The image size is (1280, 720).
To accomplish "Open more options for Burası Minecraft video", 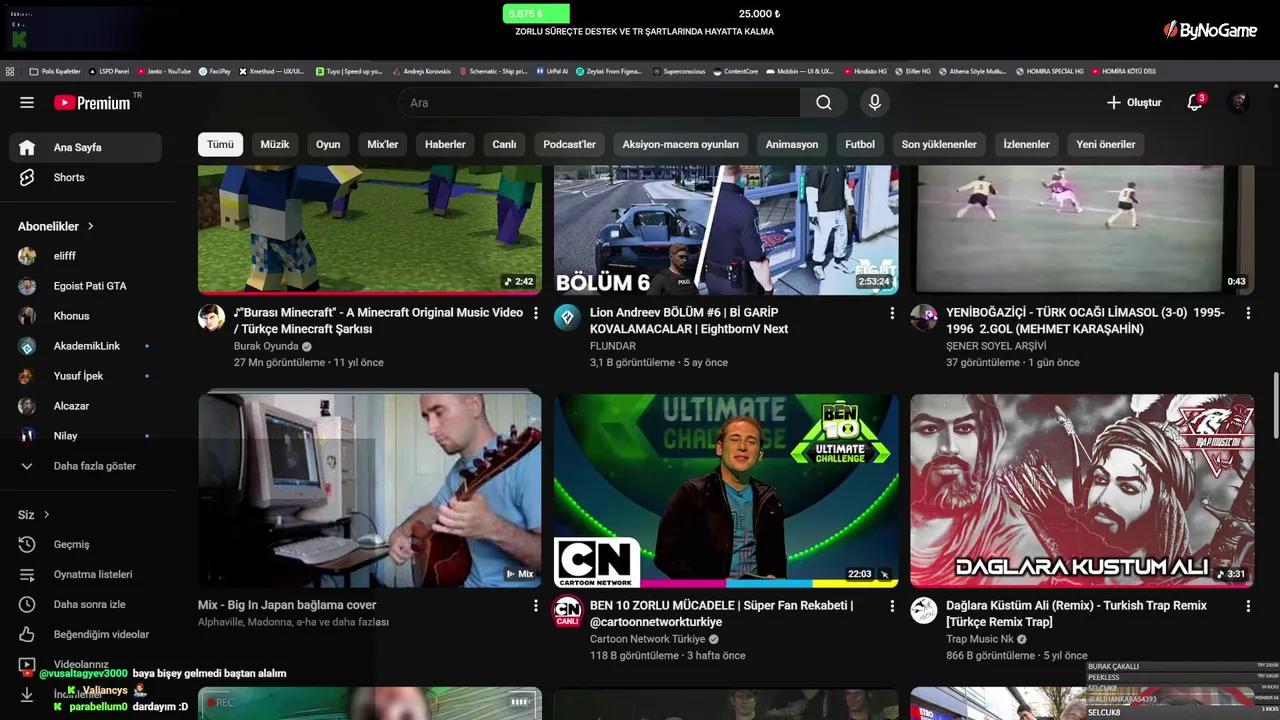I will [535, 313].
